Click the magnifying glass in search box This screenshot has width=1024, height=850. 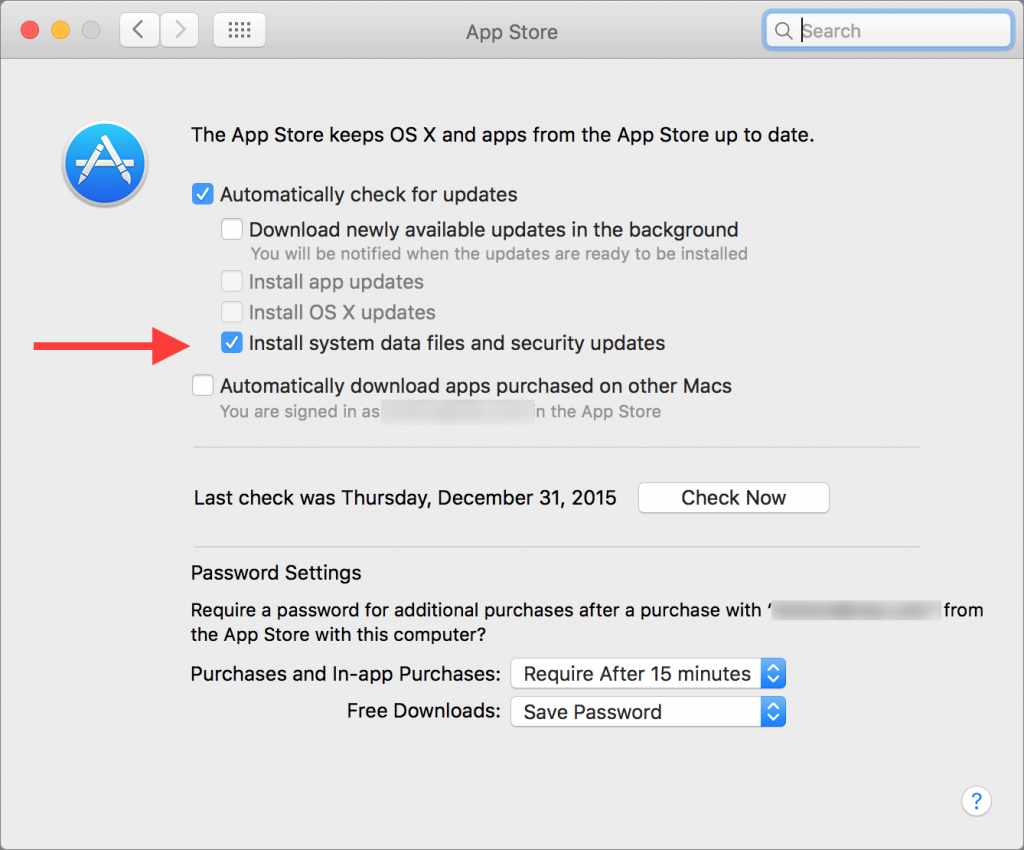click(x=783, y=31)
